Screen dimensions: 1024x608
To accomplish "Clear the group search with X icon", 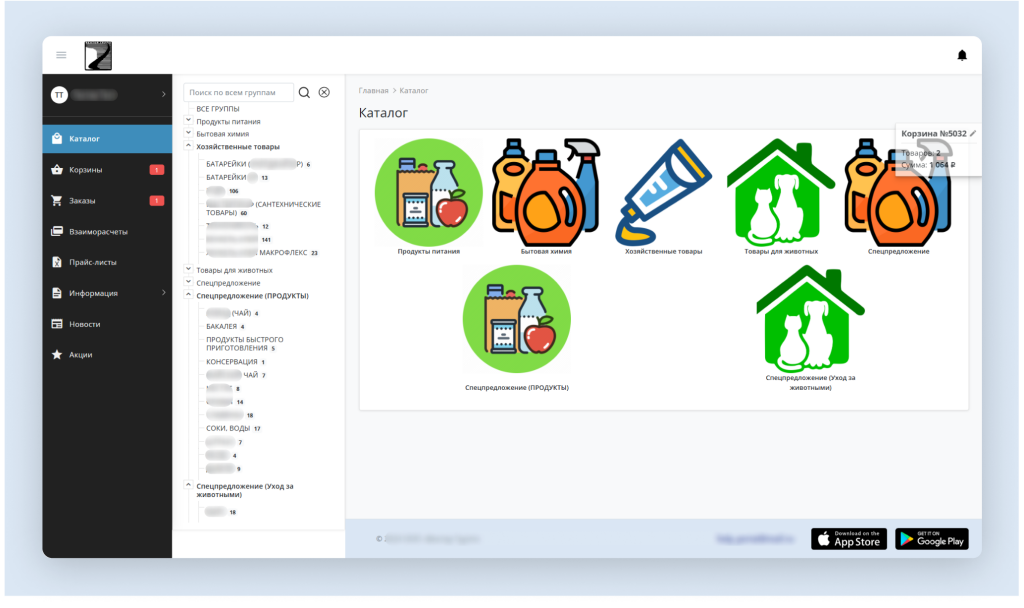I will 324,92.
